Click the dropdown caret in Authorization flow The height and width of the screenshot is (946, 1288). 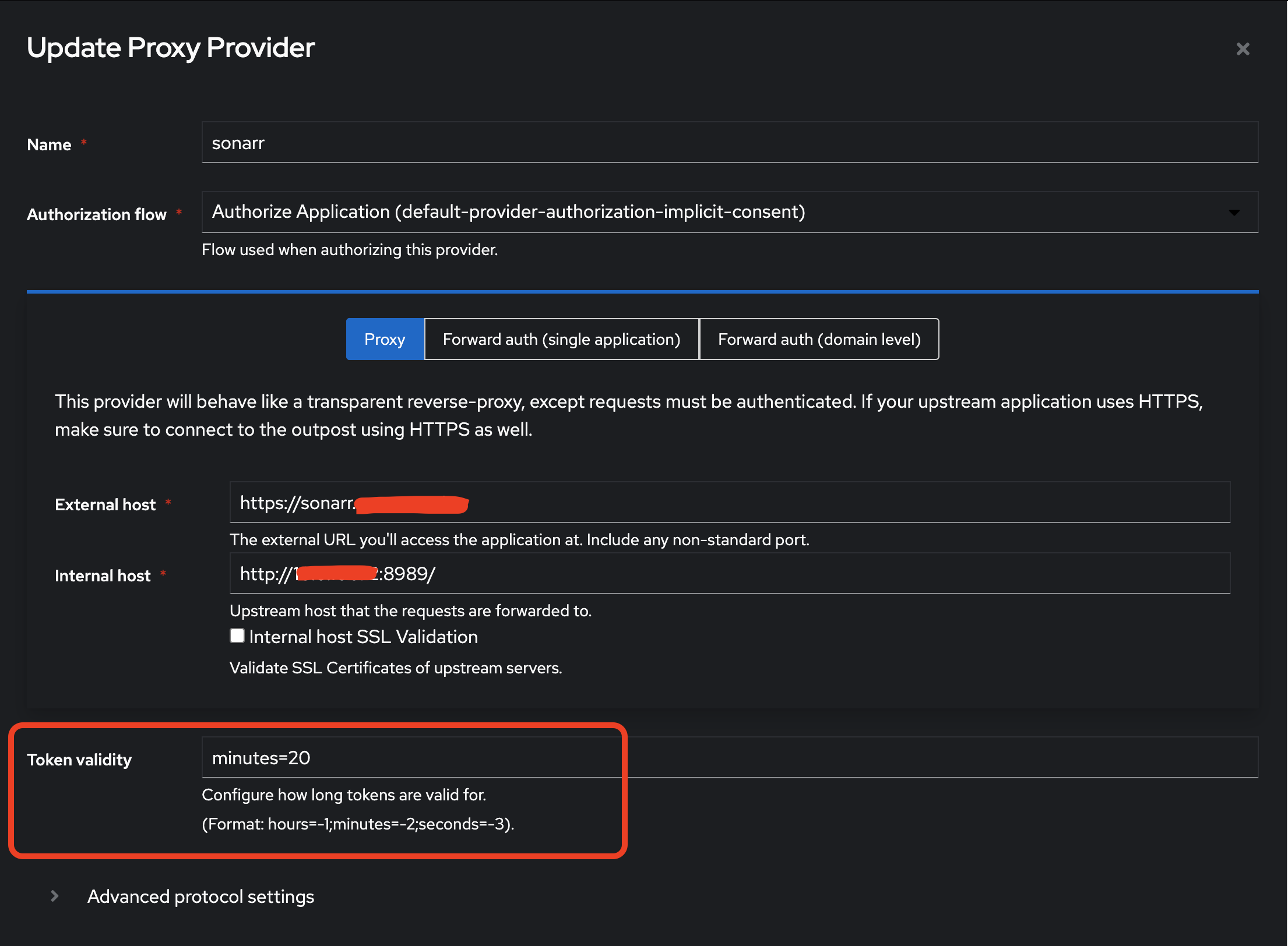pos(1234,213)
